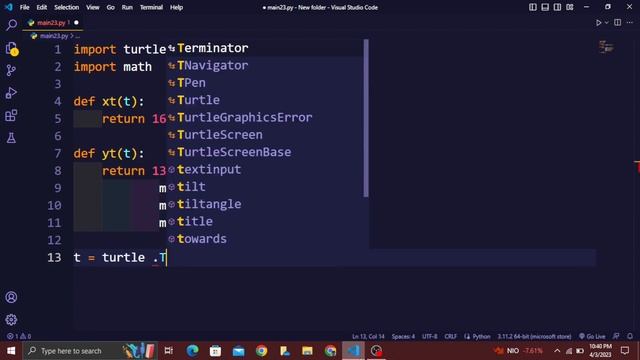
Task: Open the editor More Actions ellipsis
Action: pyautogui.click(x=630, y=23)
